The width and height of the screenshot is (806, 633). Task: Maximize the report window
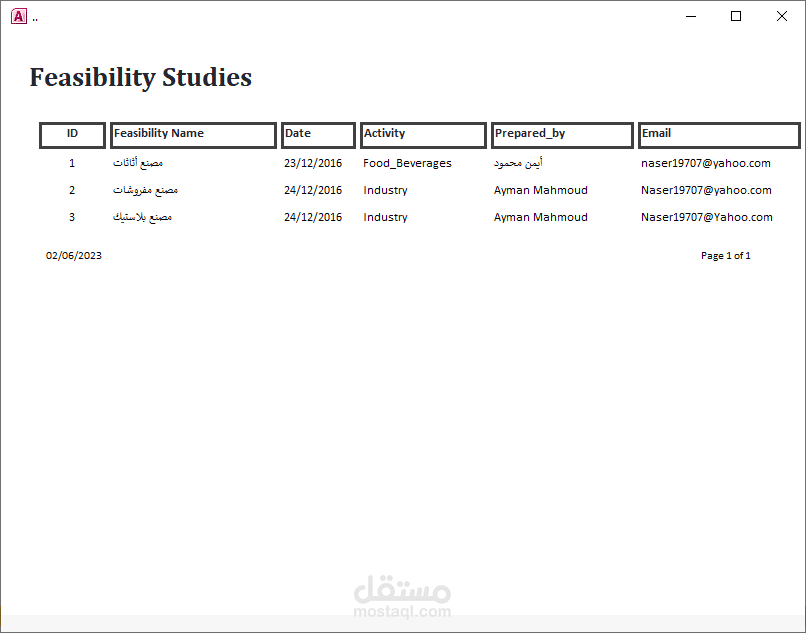click(x=736, y=16)
